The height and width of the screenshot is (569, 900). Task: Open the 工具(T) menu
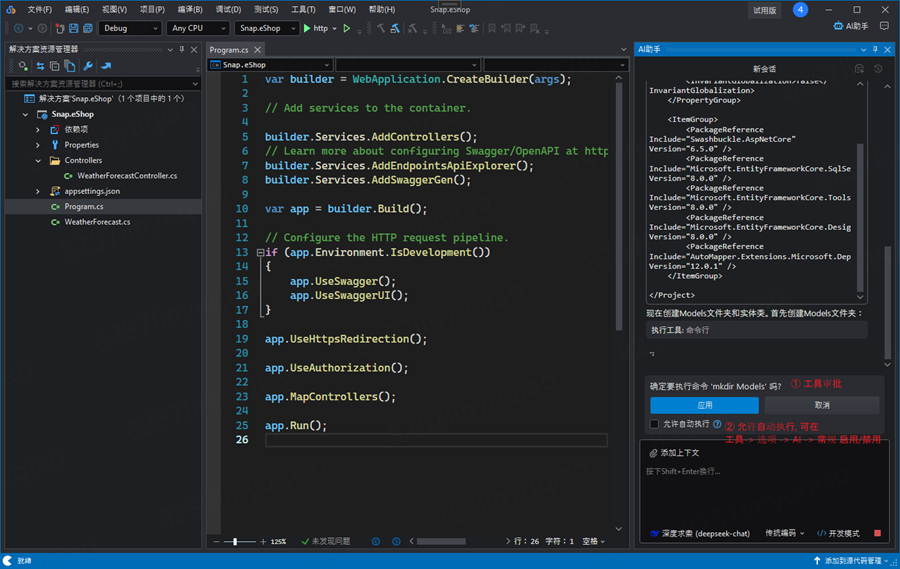click(x=303, y=9)
